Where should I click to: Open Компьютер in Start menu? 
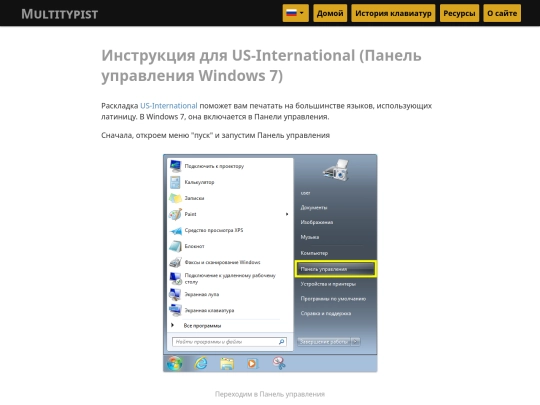pos(314,253)
